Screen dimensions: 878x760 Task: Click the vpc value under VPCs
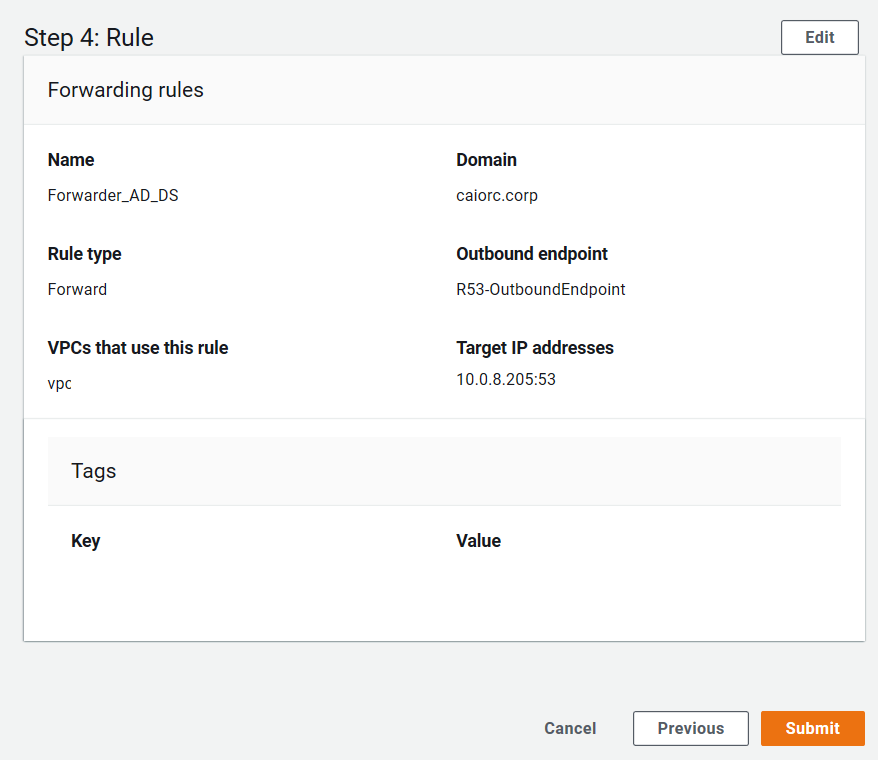coord(60,384)
